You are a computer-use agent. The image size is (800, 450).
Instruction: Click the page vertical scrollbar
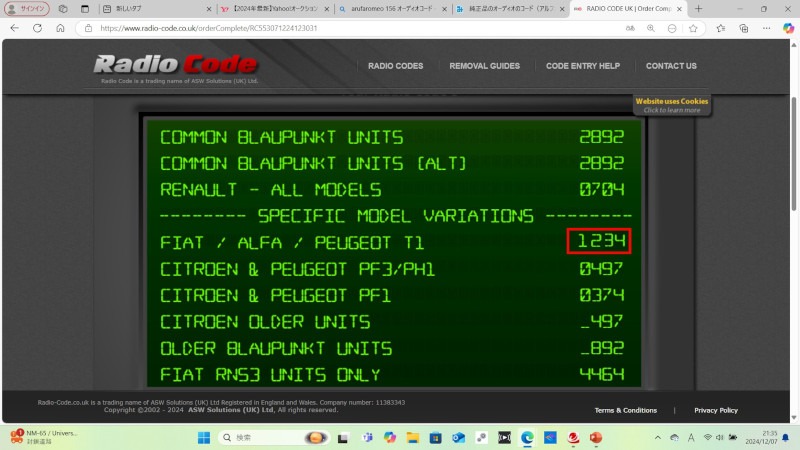pos(794,153)
